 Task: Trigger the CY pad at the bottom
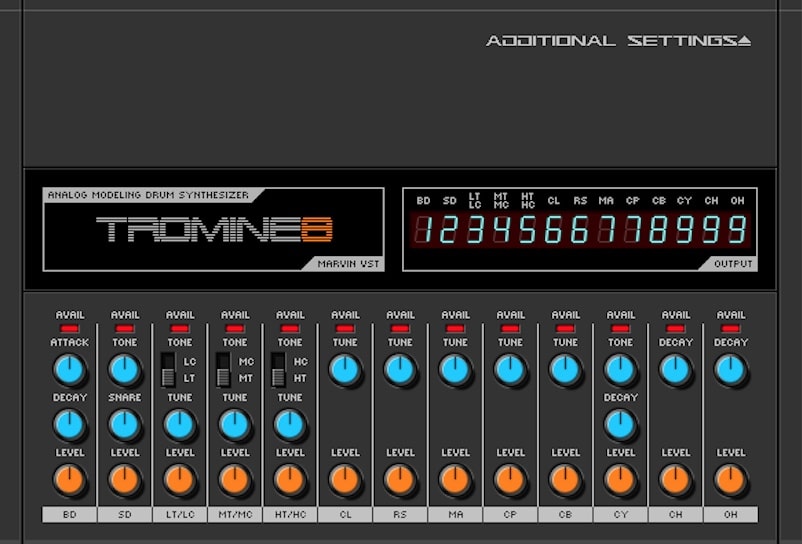pyautogui.click(x=620, y=514)
